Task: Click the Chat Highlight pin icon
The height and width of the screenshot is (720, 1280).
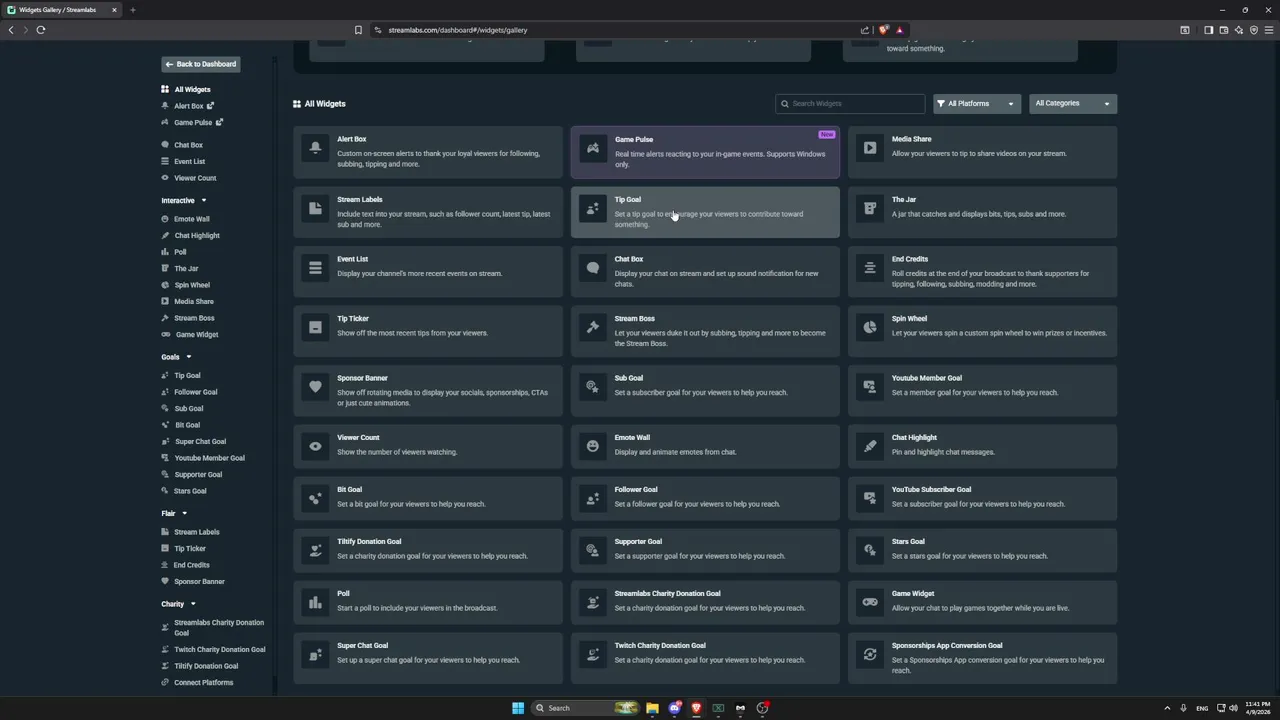Action: click(870, 446)
